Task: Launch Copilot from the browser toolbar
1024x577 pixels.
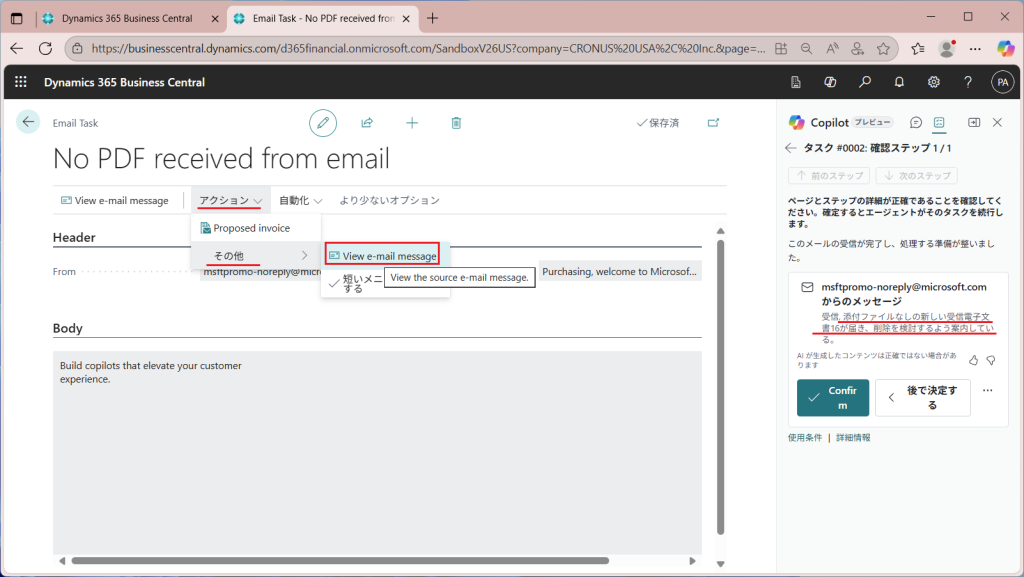Action: [1006, 48]
